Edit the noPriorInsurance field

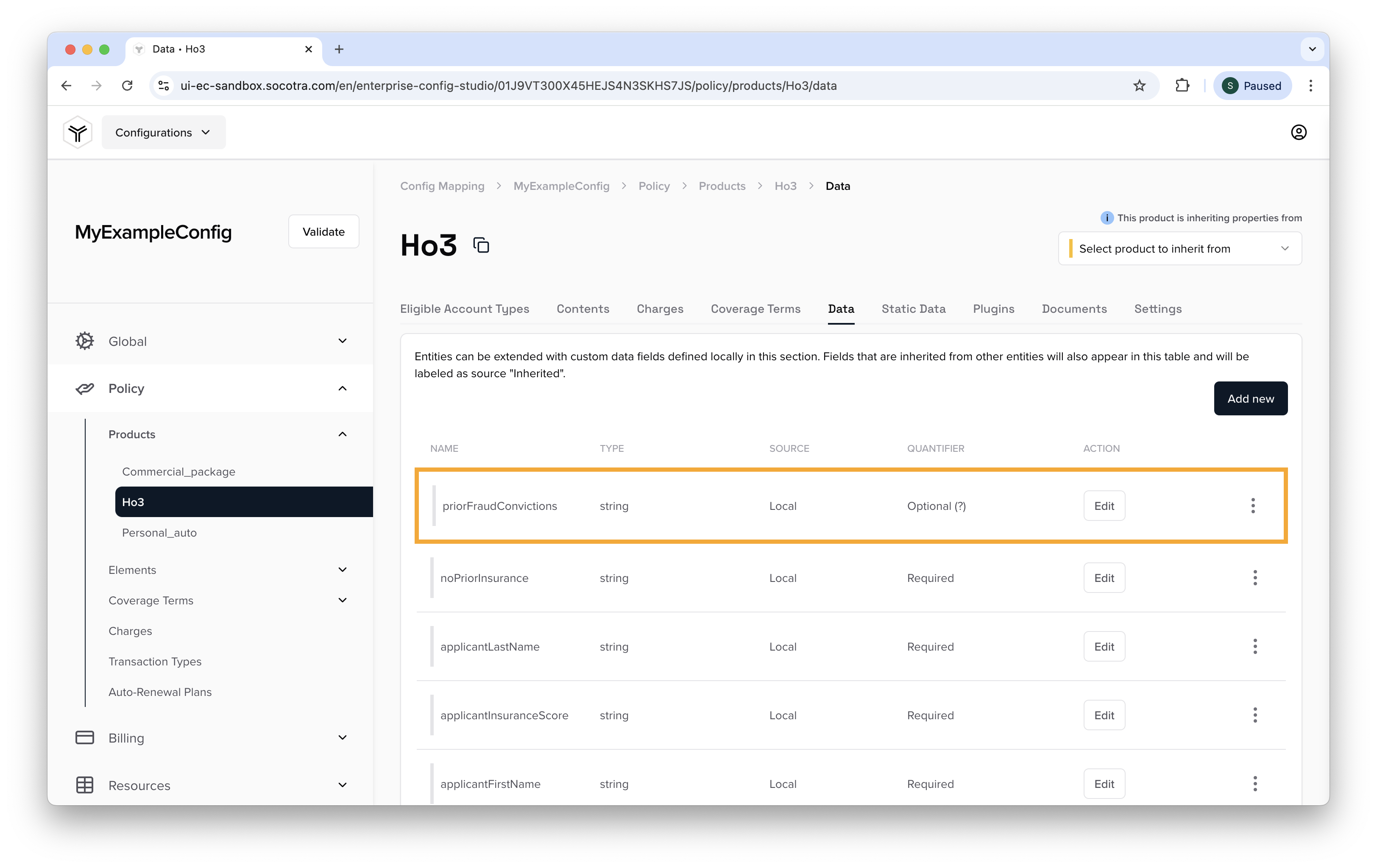point(1104,578)
